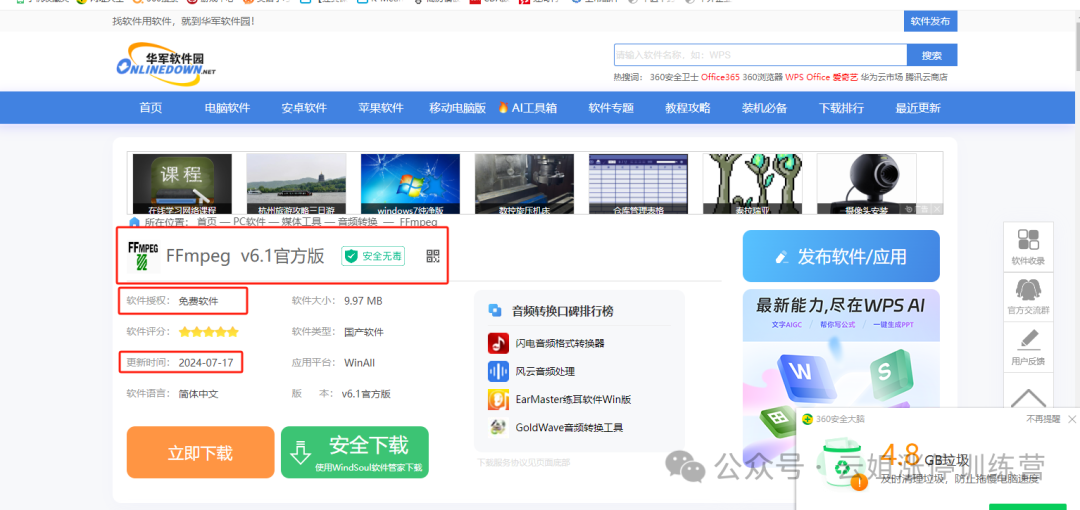Open the WPS AI 最新能力 banner
Viewport: 1080px width, 510px height.
(x=841, y=351)
